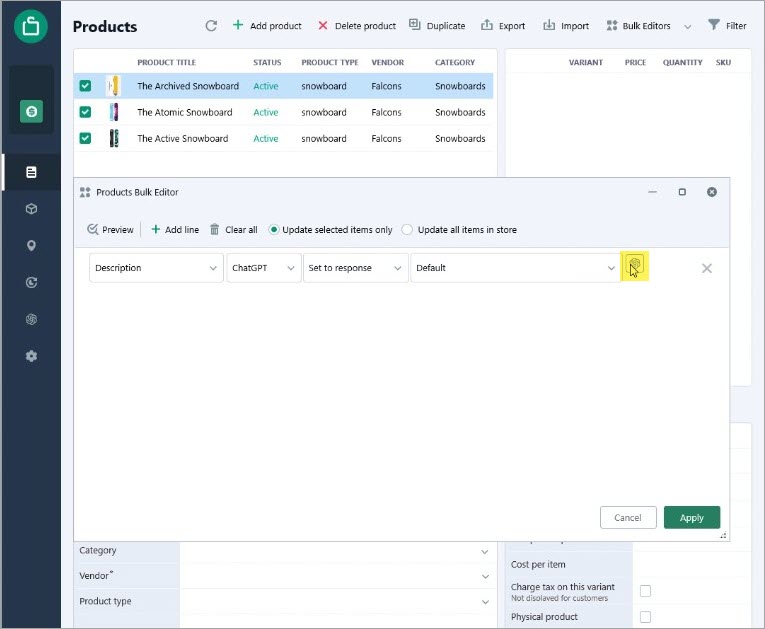Open the Default prompt dropdown
Screen dimensions: 765x629
tap(515, 268)
